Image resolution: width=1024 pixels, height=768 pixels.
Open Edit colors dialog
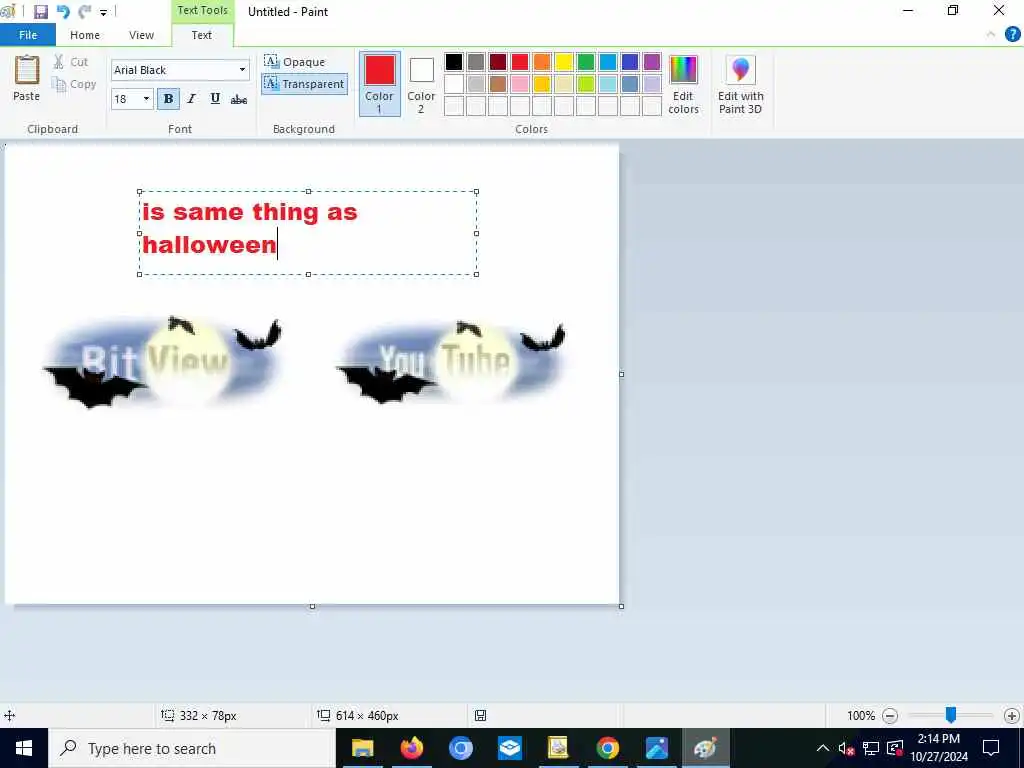pyautogui.click(x=683, y=84)
